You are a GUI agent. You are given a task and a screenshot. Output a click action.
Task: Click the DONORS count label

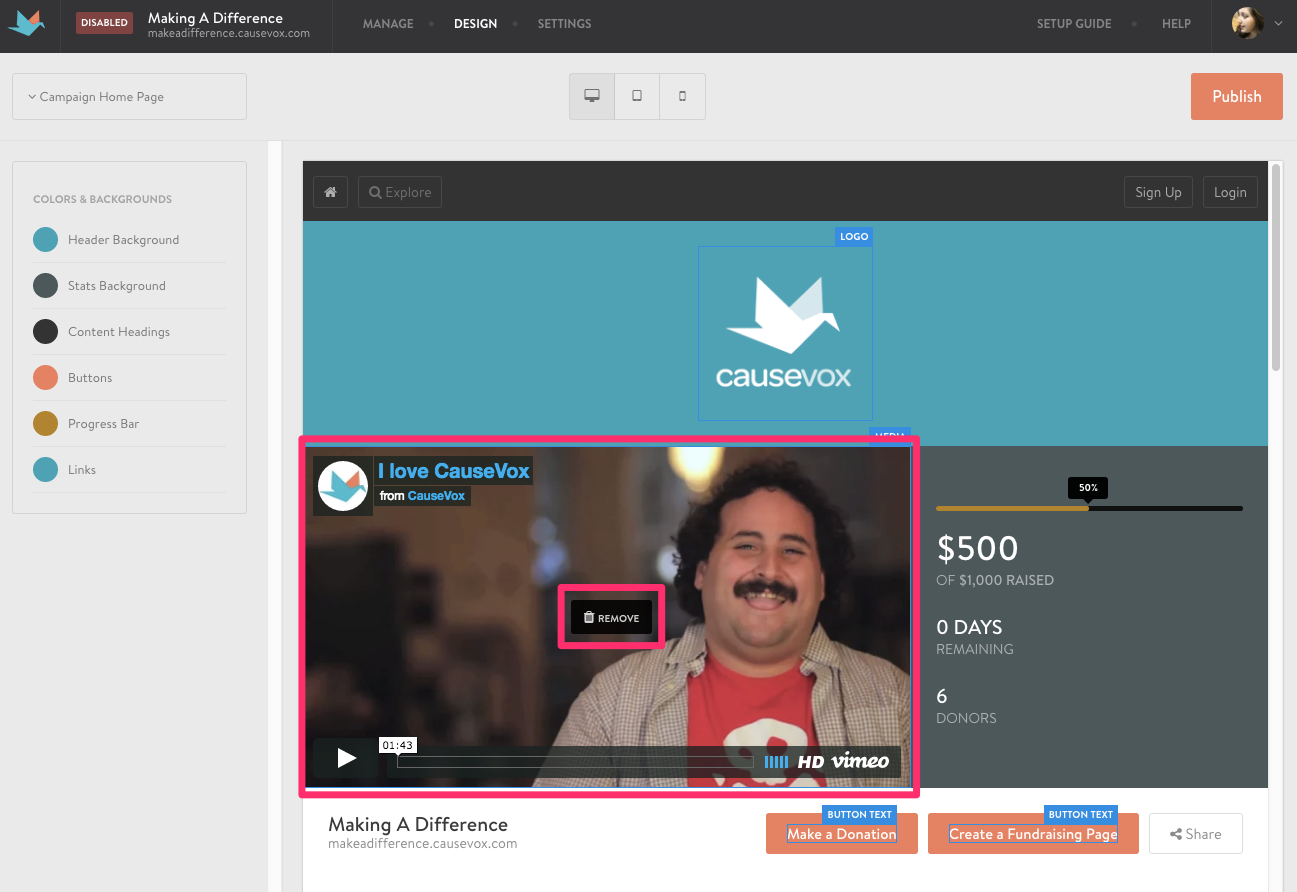966,718
